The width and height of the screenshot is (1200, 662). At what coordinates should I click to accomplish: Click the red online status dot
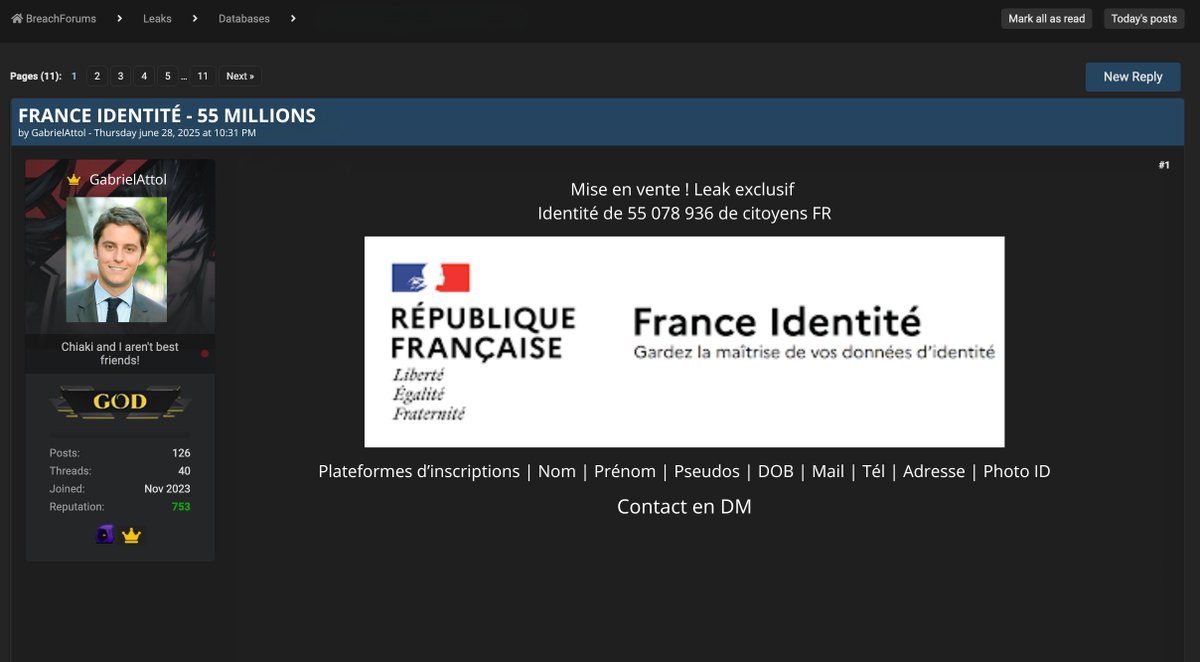coord(205,354)
